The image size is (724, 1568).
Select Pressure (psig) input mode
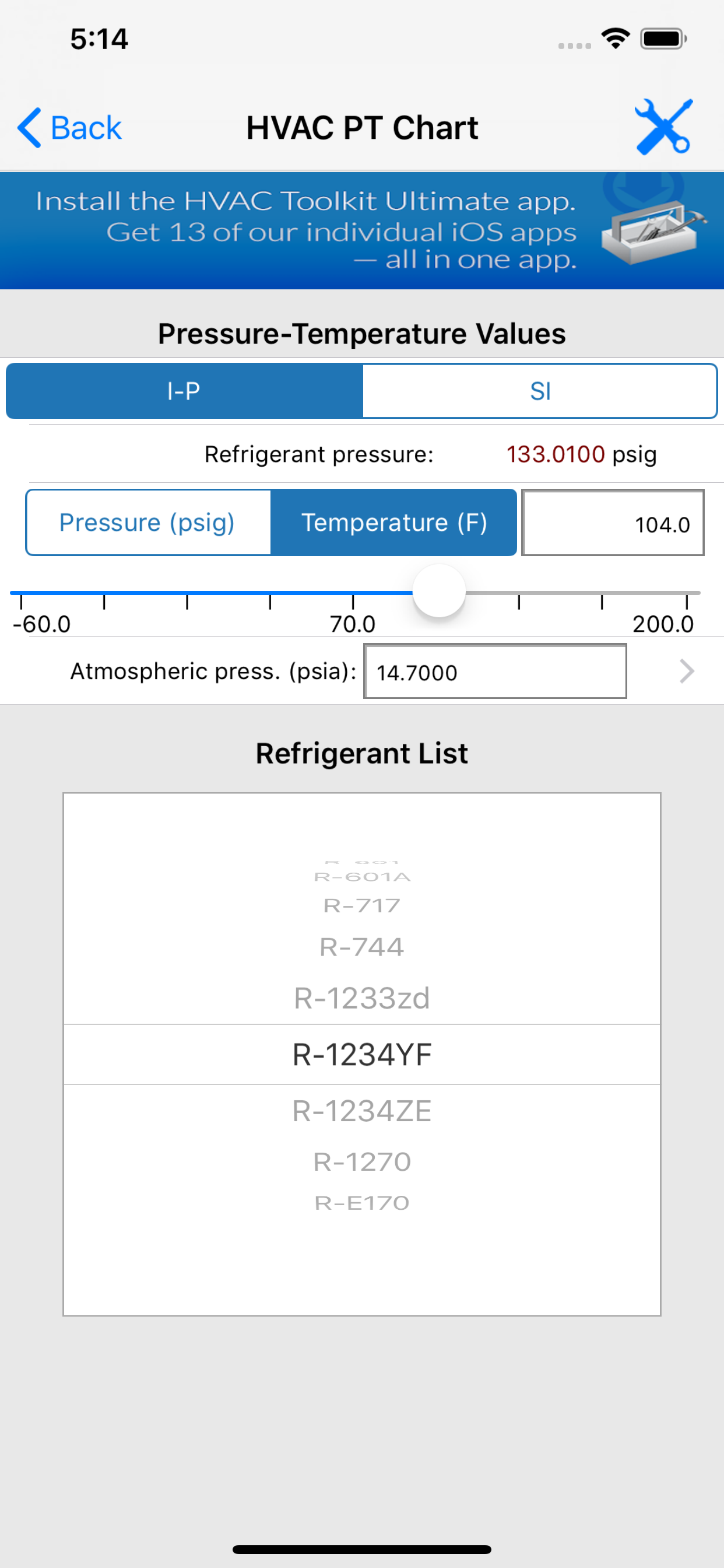click(x=148, y=522)
